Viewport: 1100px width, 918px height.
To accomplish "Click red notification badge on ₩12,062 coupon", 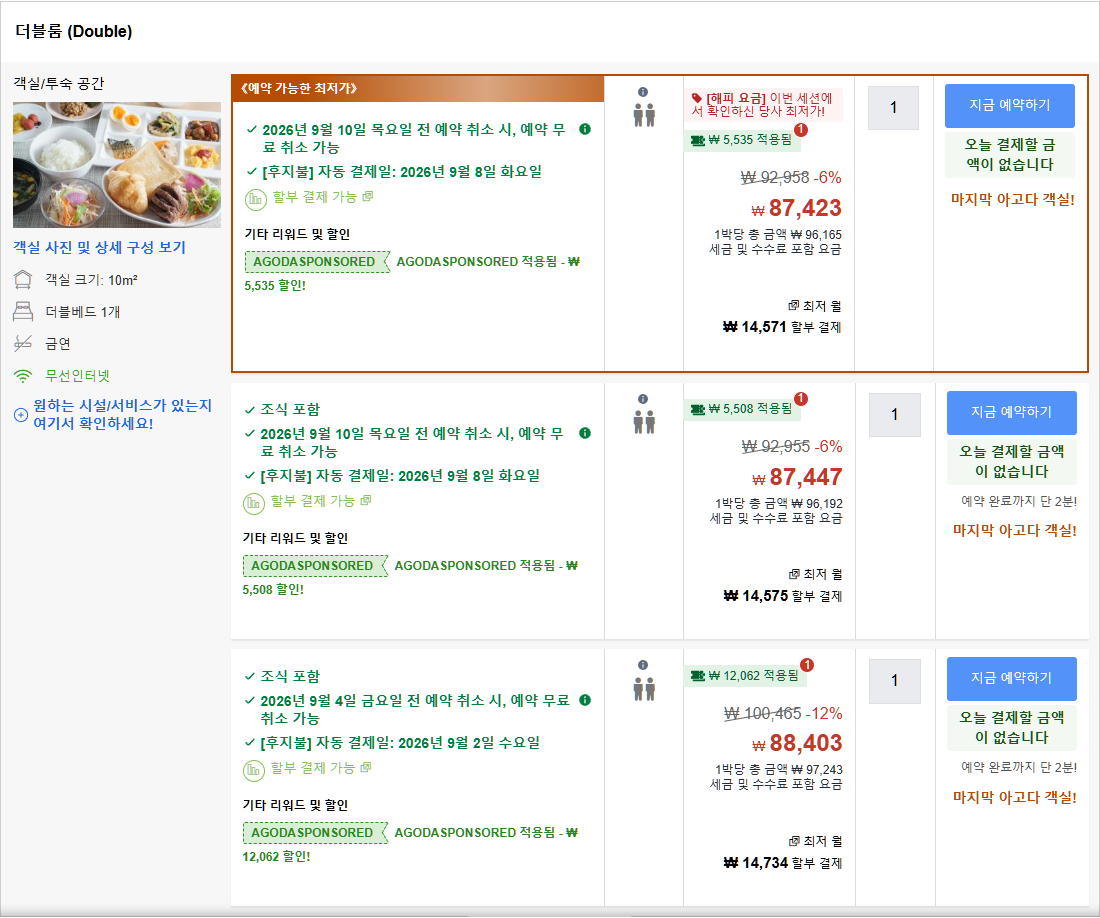I will point(807,665).
